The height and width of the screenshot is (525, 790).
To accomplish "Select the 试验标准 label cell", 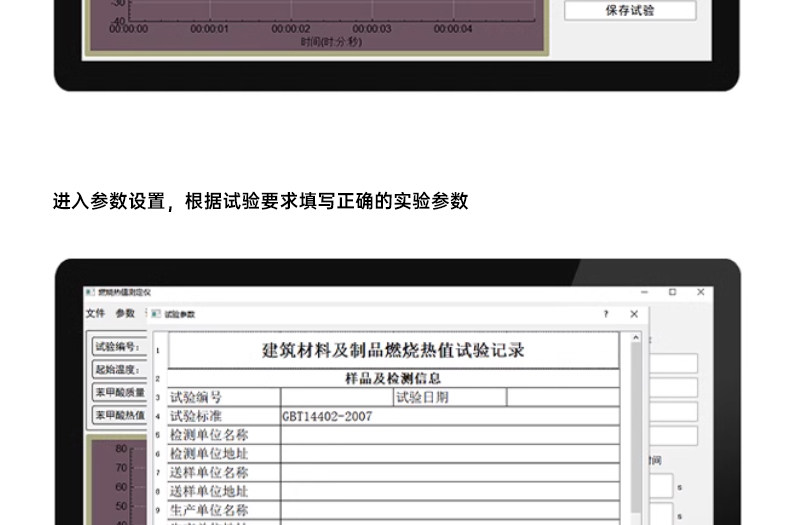I will pos(224,416).
